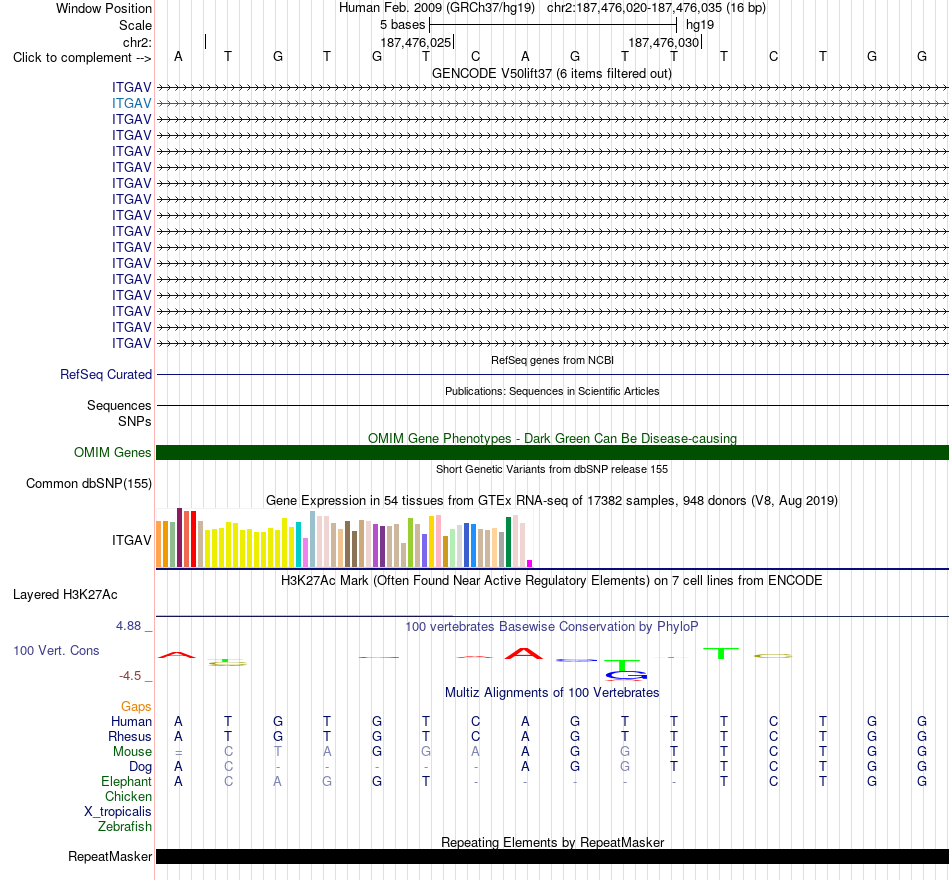Click the 187,476,030 coordinate marker
Viewport: 950px width, 880px height.
point(664,42)
